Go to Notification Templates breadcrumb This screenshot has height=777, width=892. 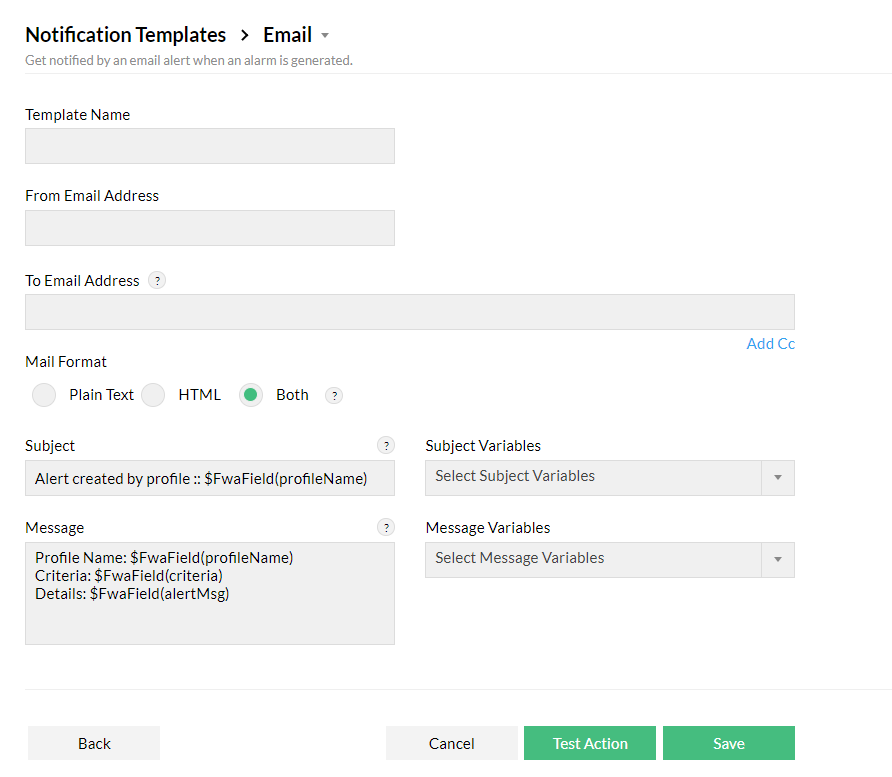click(126, 35)
